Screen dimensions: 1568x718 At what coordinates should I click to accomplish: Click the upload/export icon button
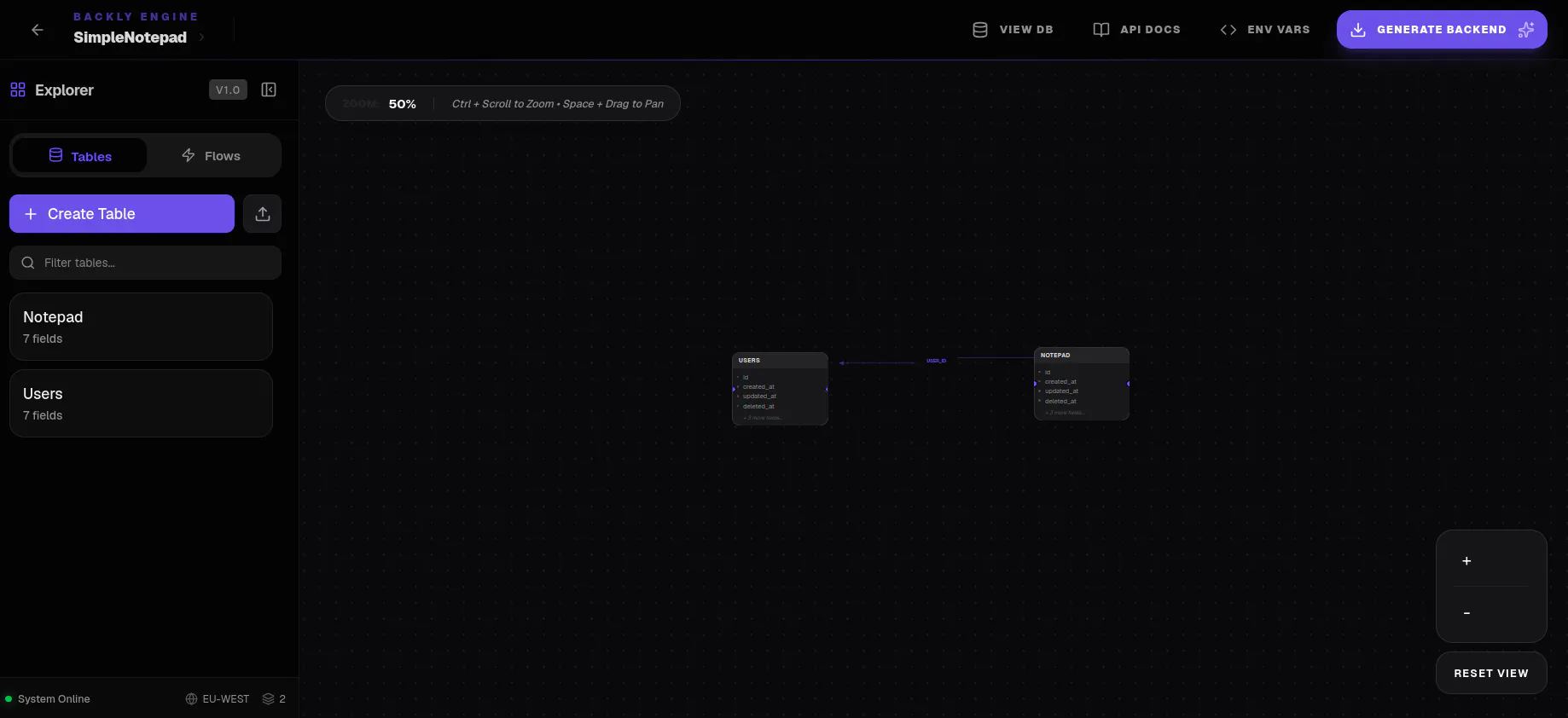pos(263,214)
